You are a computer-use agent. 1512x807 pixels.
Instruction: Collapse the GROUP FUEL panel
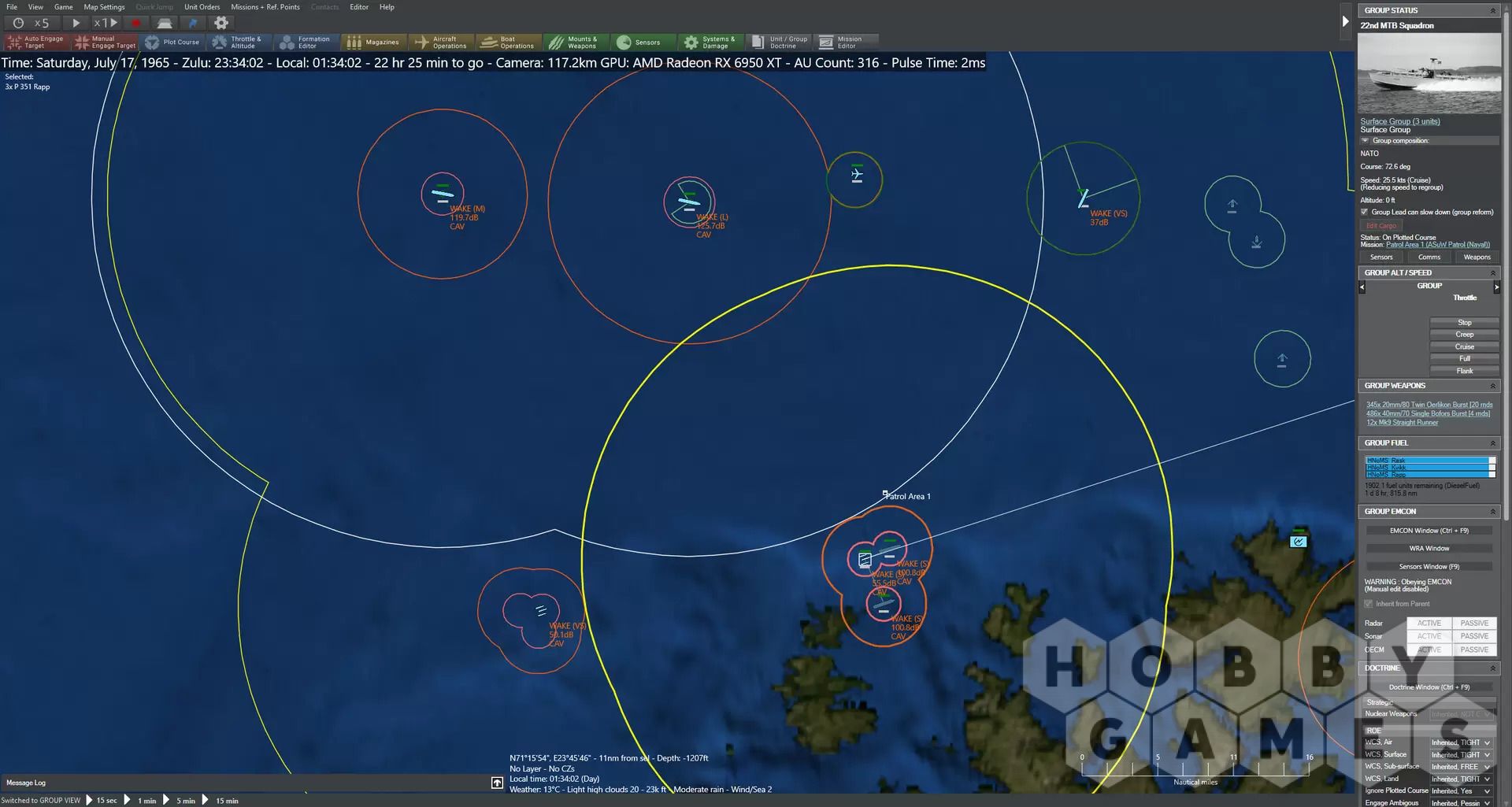click(x=1492, y=443)
